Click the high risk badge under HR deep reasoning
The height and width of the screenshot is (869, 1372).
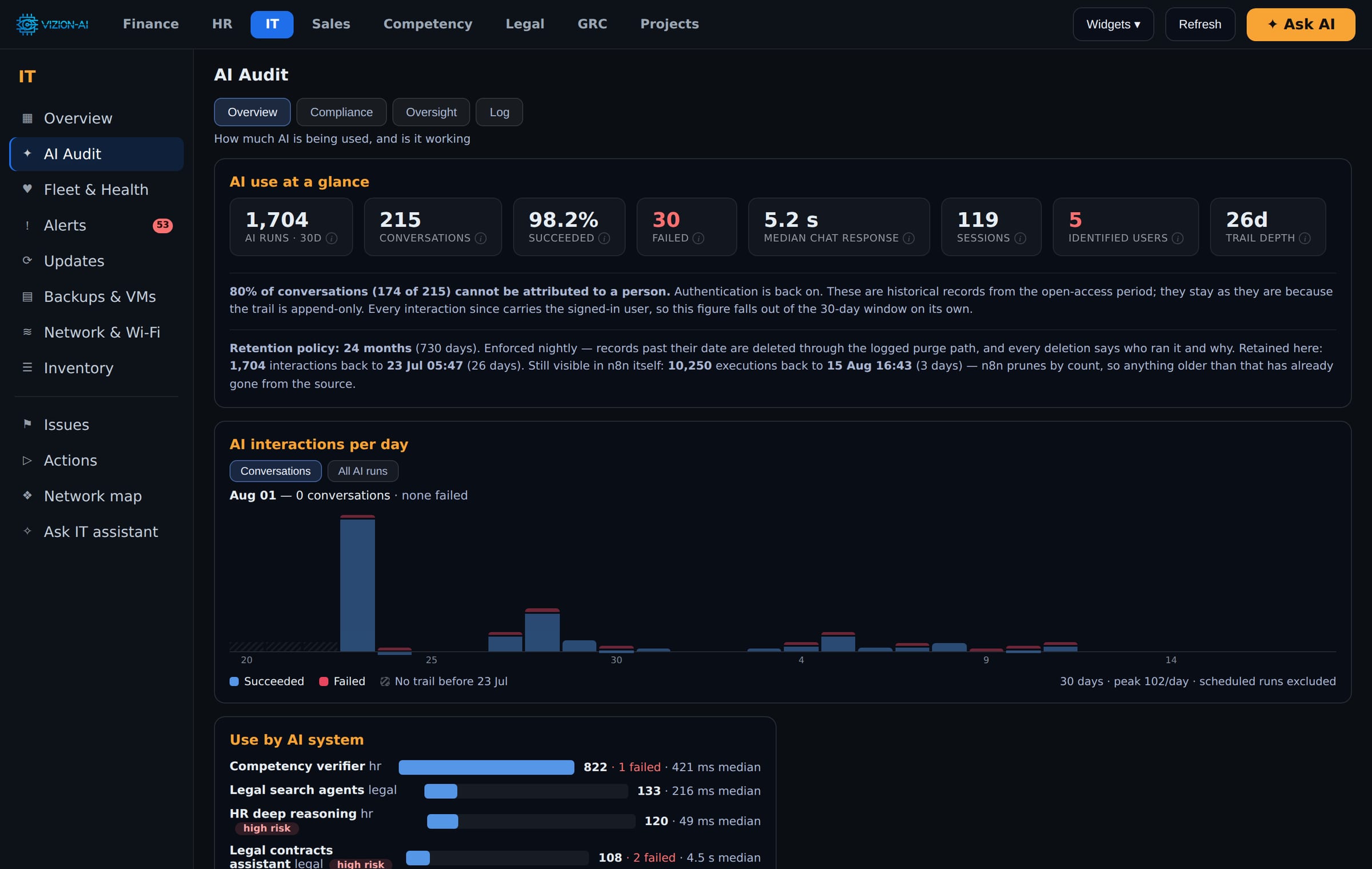tap(267, 828)
